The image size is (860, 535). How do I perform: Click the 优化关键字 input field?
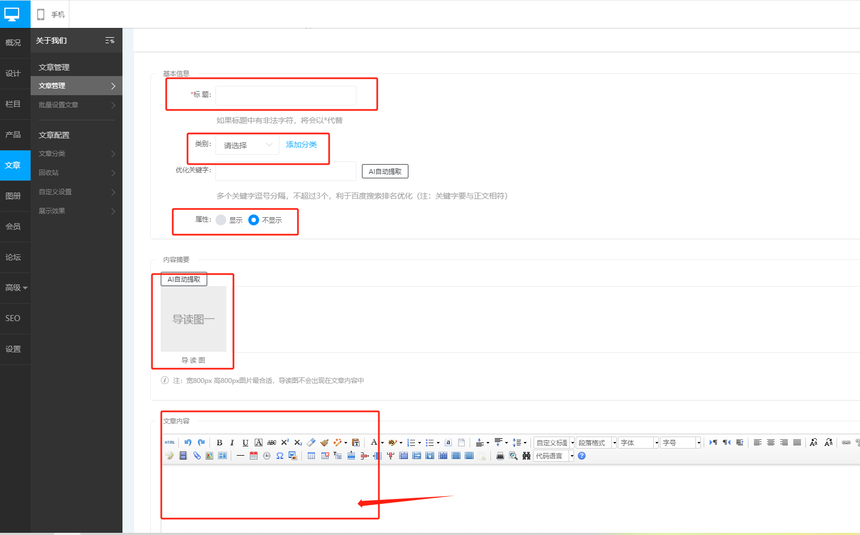286,171
